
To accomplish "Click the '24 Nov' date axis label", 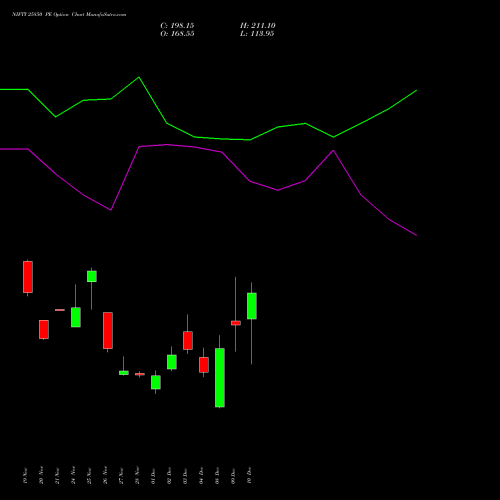I will click(74, 476).
